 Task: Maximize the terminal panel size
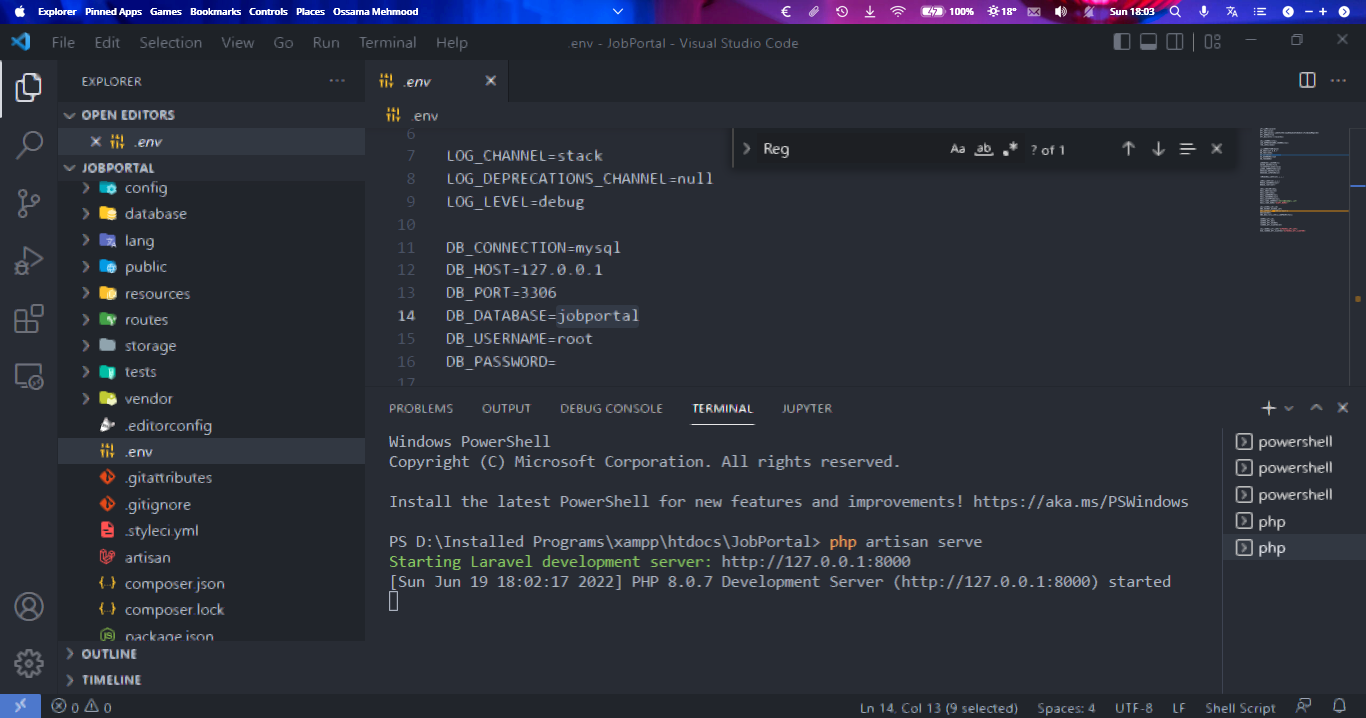tap(1316, 408)
